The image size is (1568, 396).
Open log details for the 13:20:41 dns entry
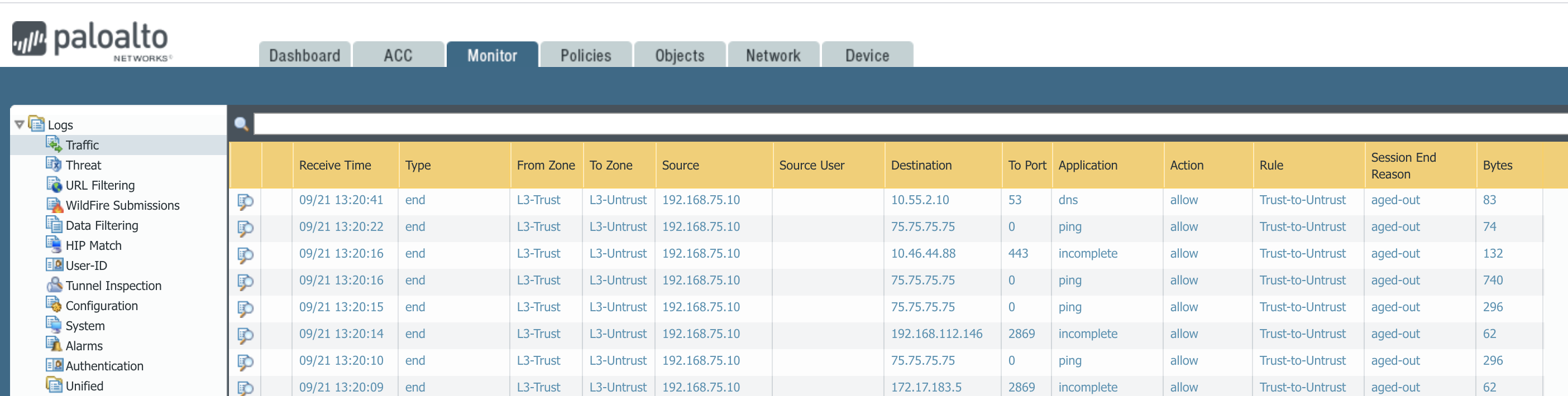[x=245, y=201]
